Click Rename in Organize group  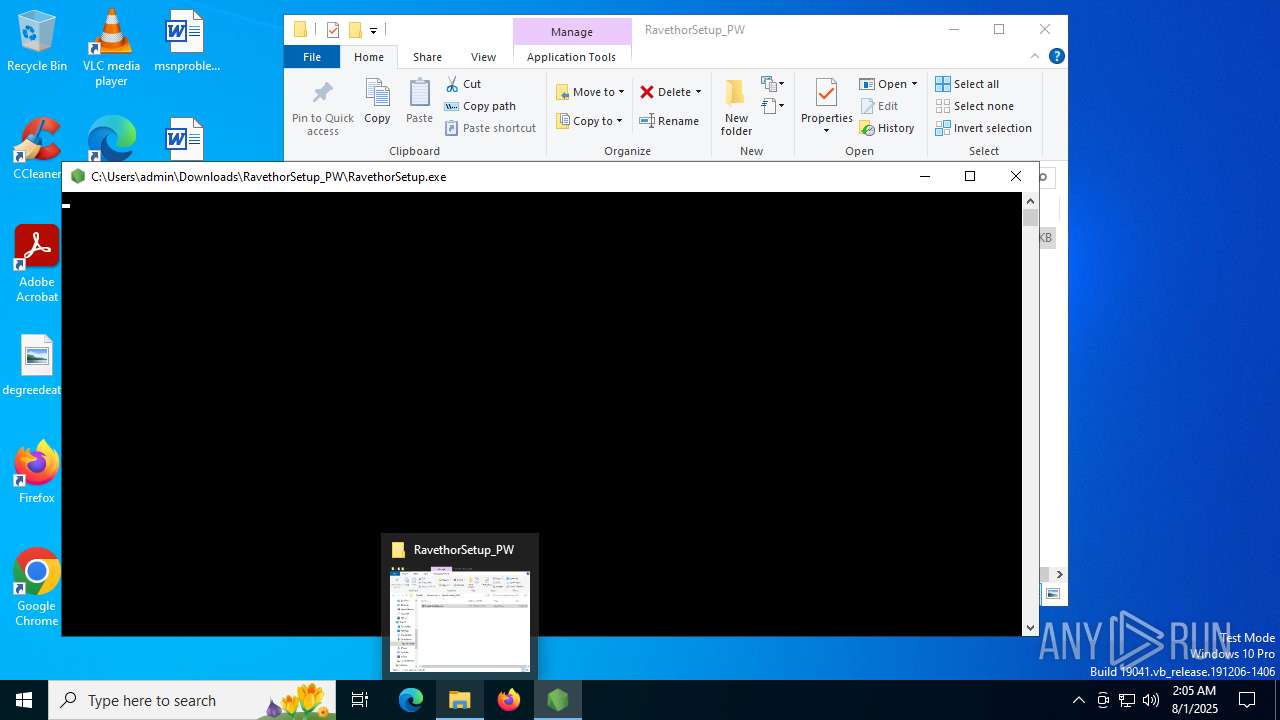pos(669,121)
